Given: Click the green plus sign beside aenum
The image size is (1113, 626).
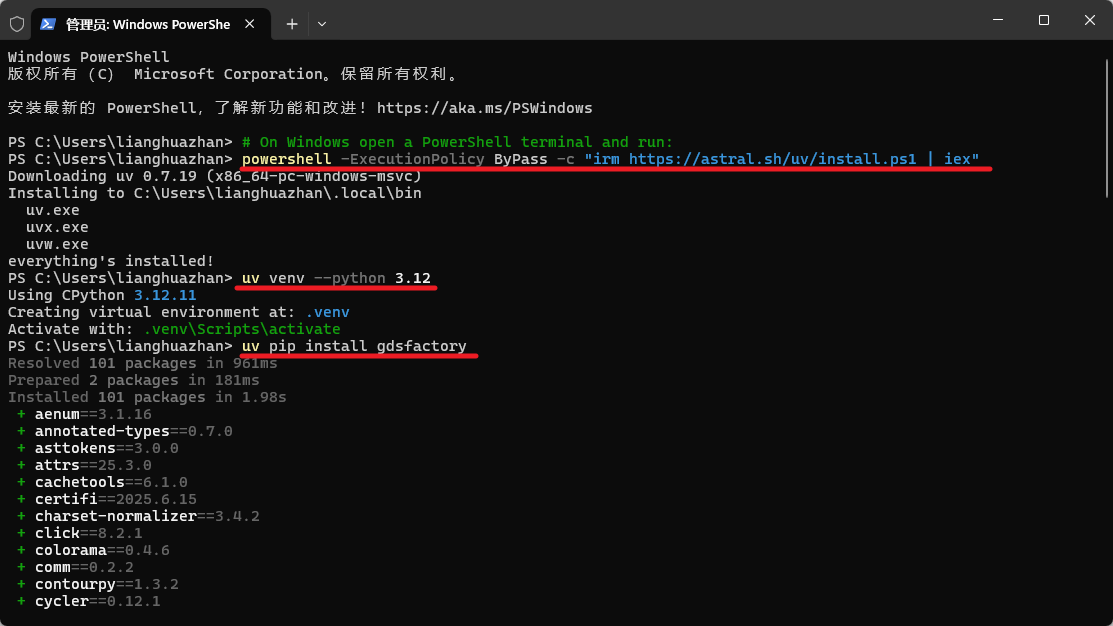Looking at the screenshot, I should click(x=20, y=414).
